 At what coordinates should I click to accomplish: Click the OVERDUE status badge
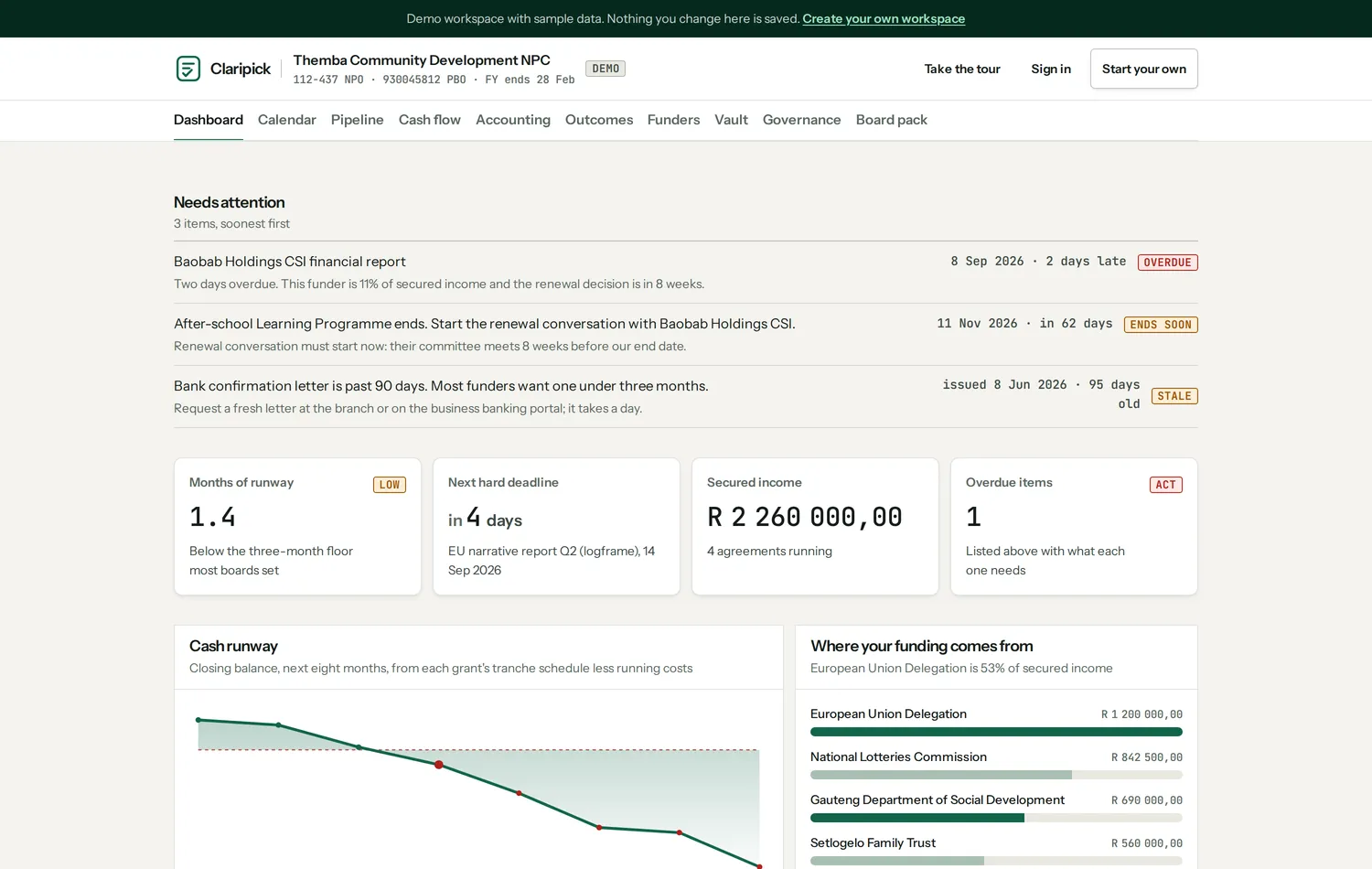1168,263
